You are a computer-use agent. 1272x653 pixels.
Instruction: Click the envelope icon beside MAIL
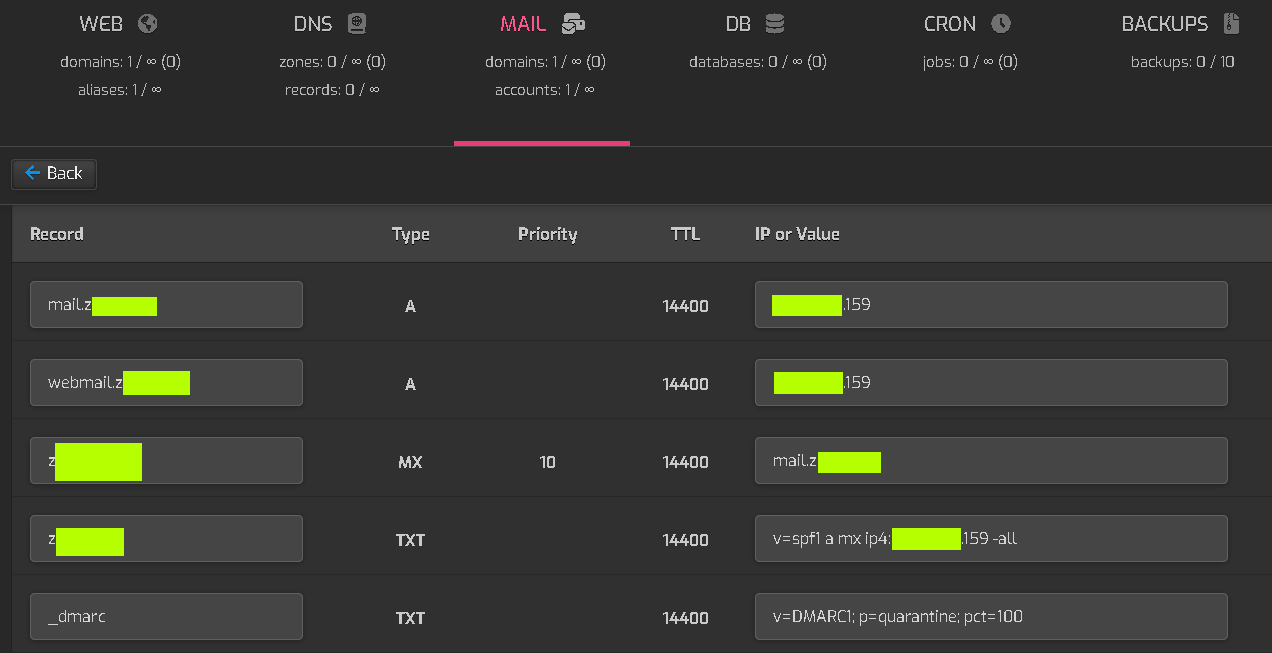[572, 23]
